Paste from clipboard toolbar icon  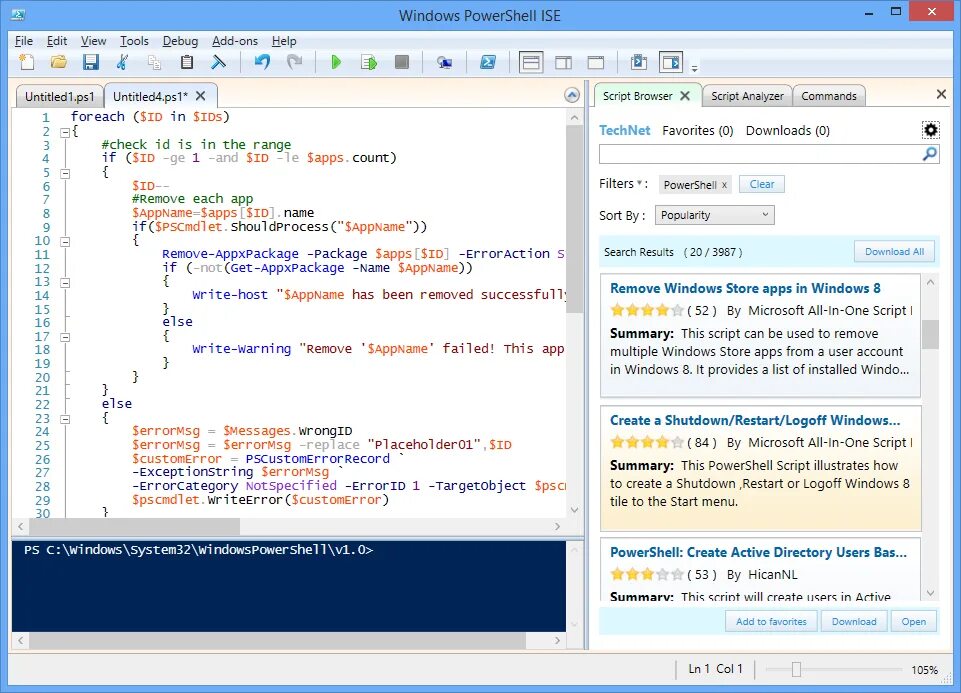point(187,62)
